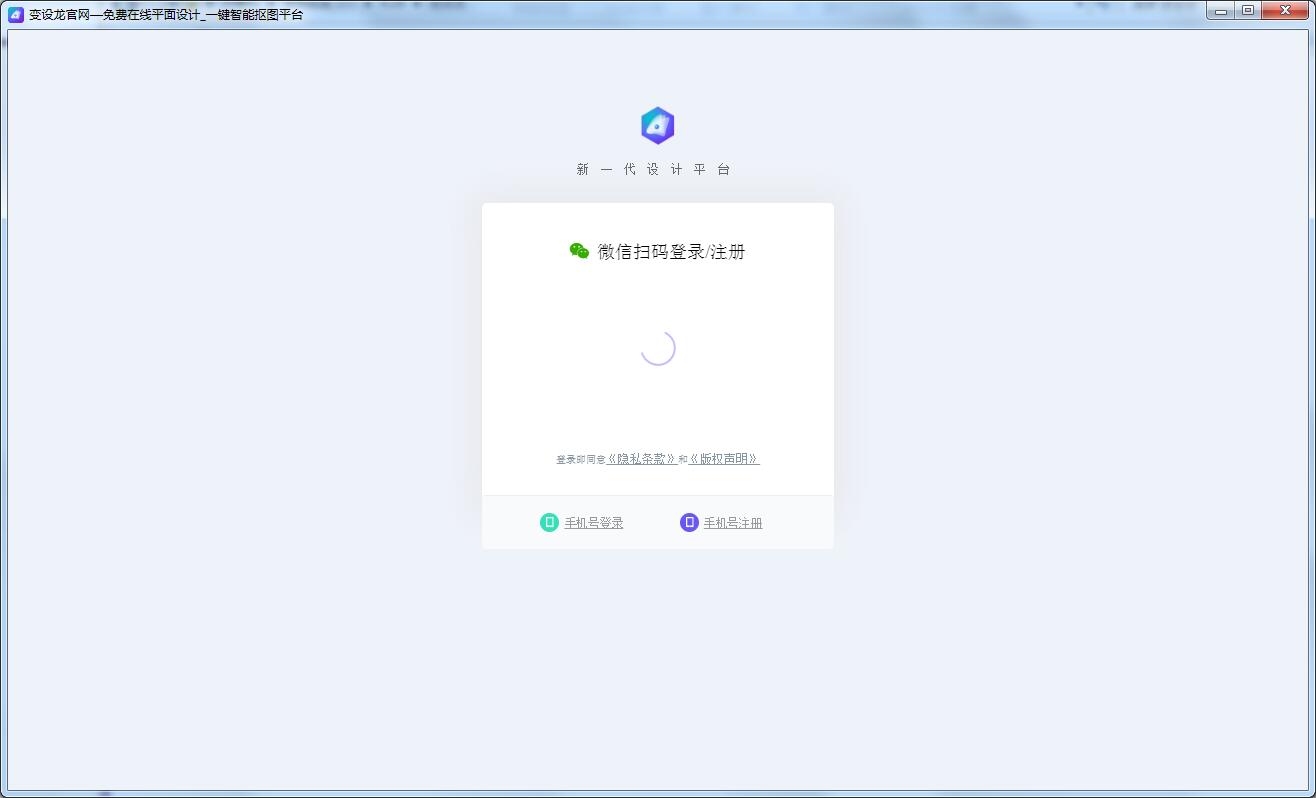Click the app icon in the title bar
1316x798 pixels.
[x=16, y=14]
